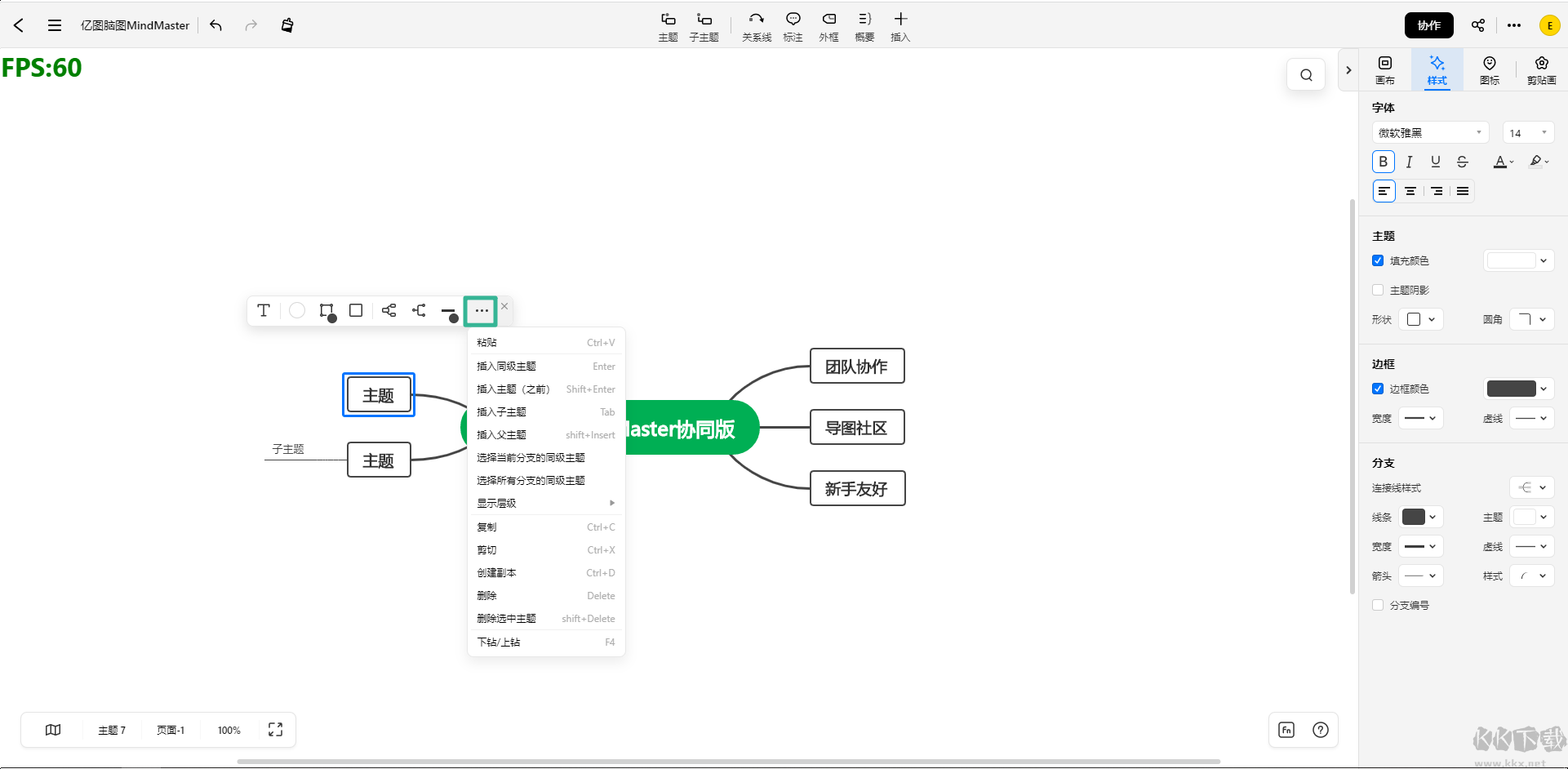This screenshot has width=1568, height=769.
Task: Enable the 分支编号 checkbox
Action: [x=1378, y=606]
